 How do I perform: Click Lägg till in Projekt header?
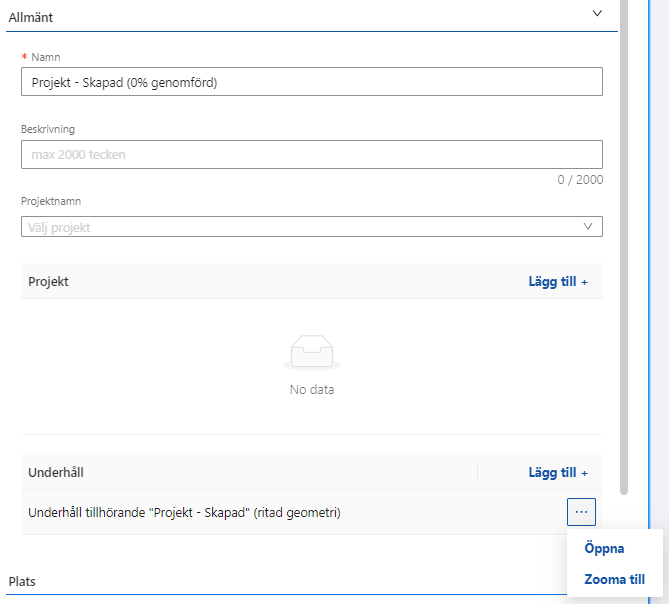[x=557, y=281]
